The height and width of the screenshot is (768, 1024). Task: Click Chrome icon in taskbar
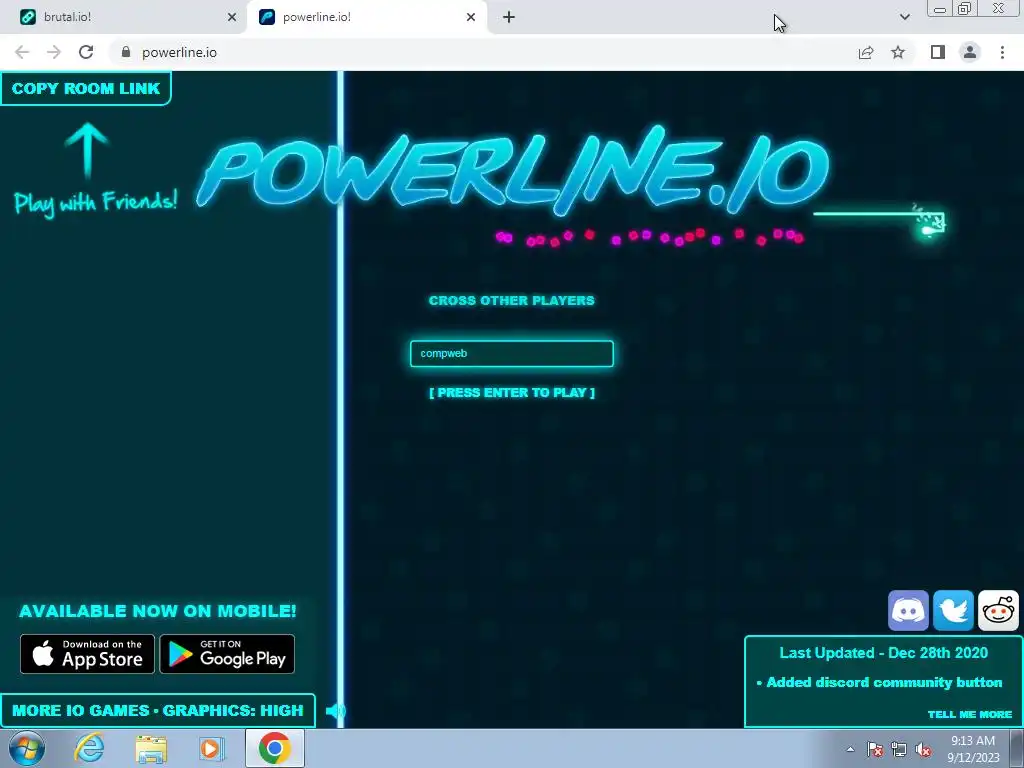(x=274, y=748)
